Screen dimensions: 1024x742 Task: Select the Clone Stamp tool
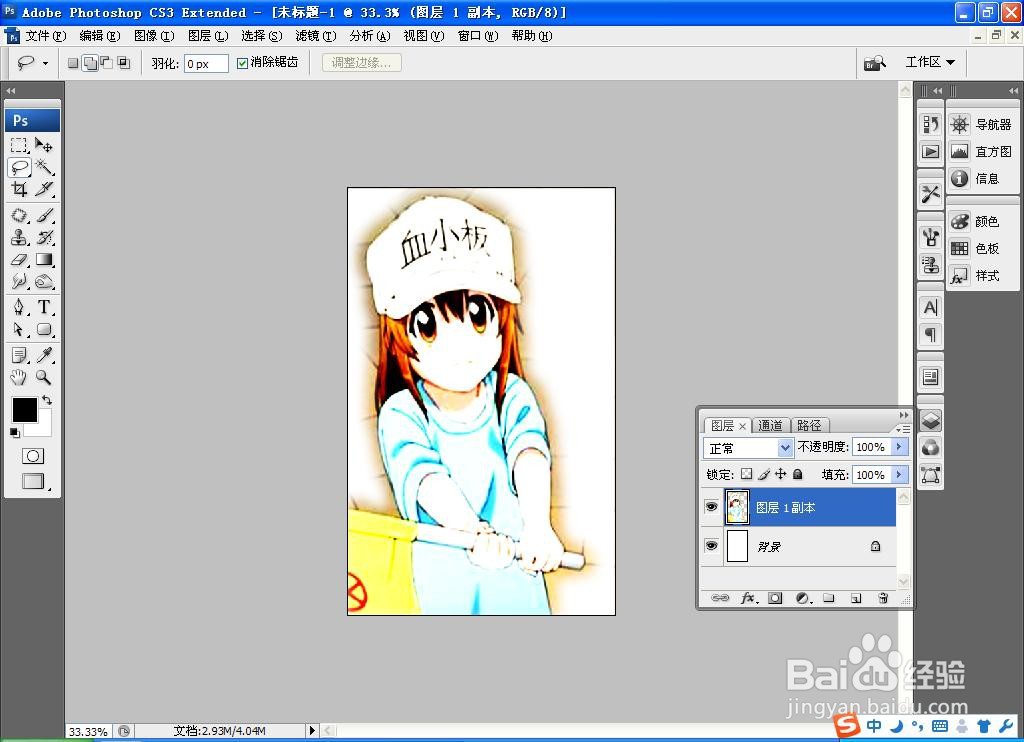pyautogui.click(x=19, y=237)
